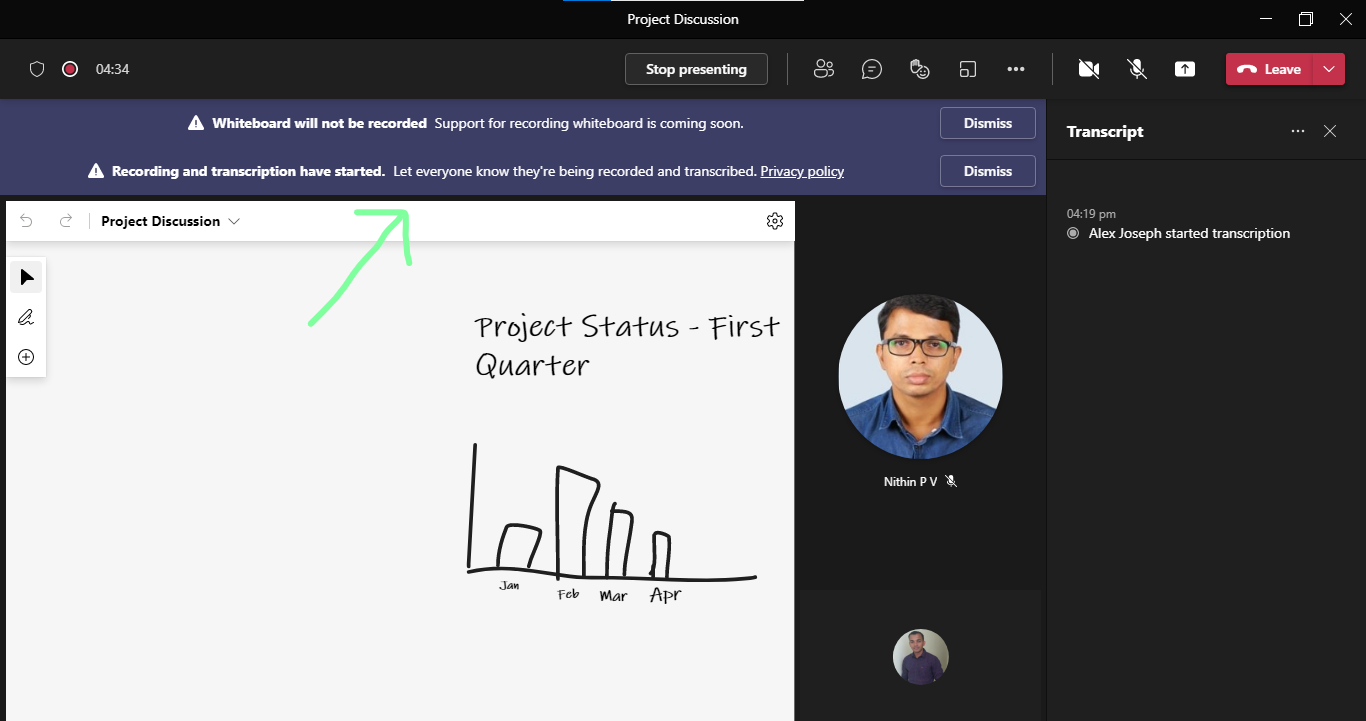1366x721 pixels.
Task: Undo the last whiteboard action
Action: [26, 221]
